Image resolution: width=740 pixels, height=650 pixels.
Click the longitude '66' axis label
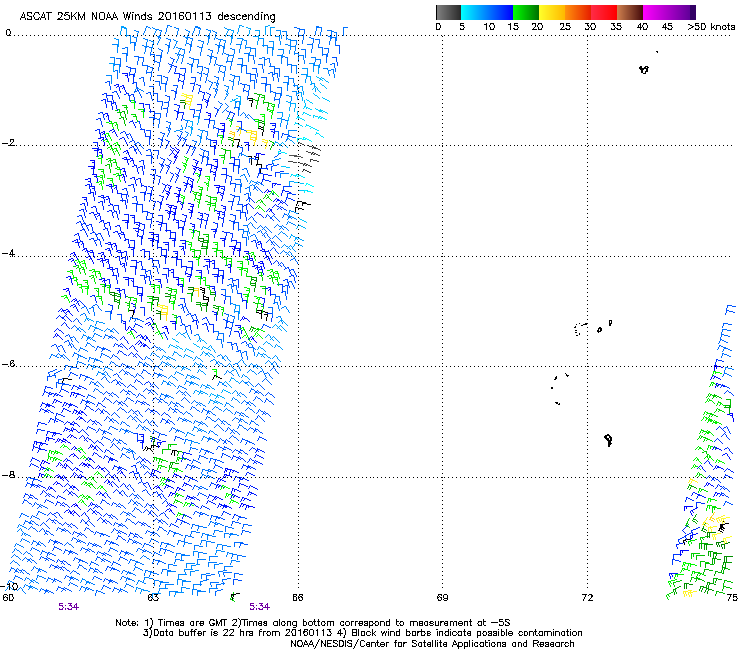tap(297, 598)
